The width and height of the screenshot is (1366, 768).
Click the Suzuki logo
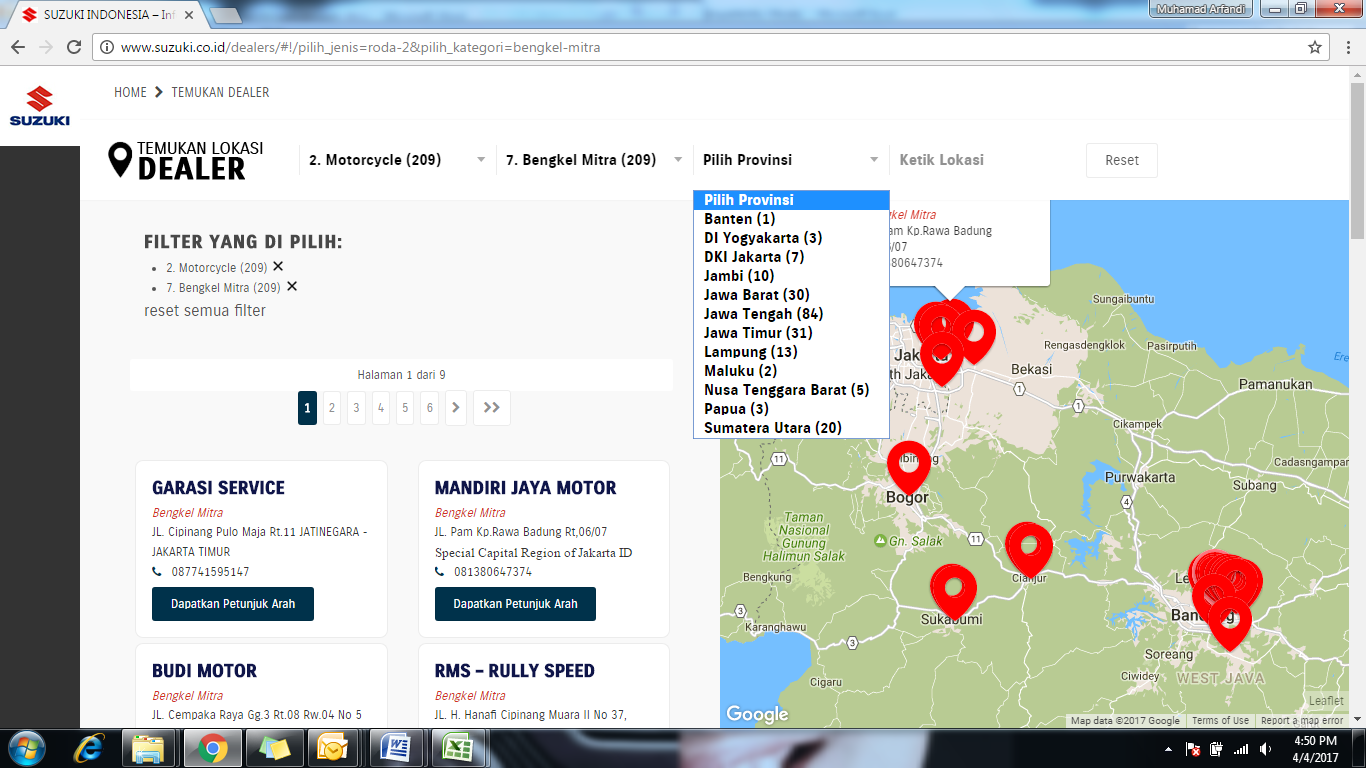click(40, 106)
